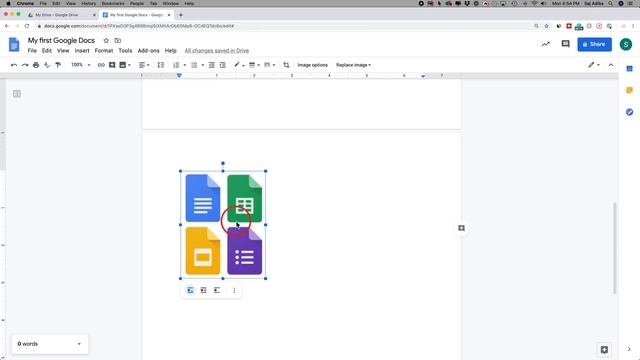
Task: Select the In line image wrap option
Action: 190,290
